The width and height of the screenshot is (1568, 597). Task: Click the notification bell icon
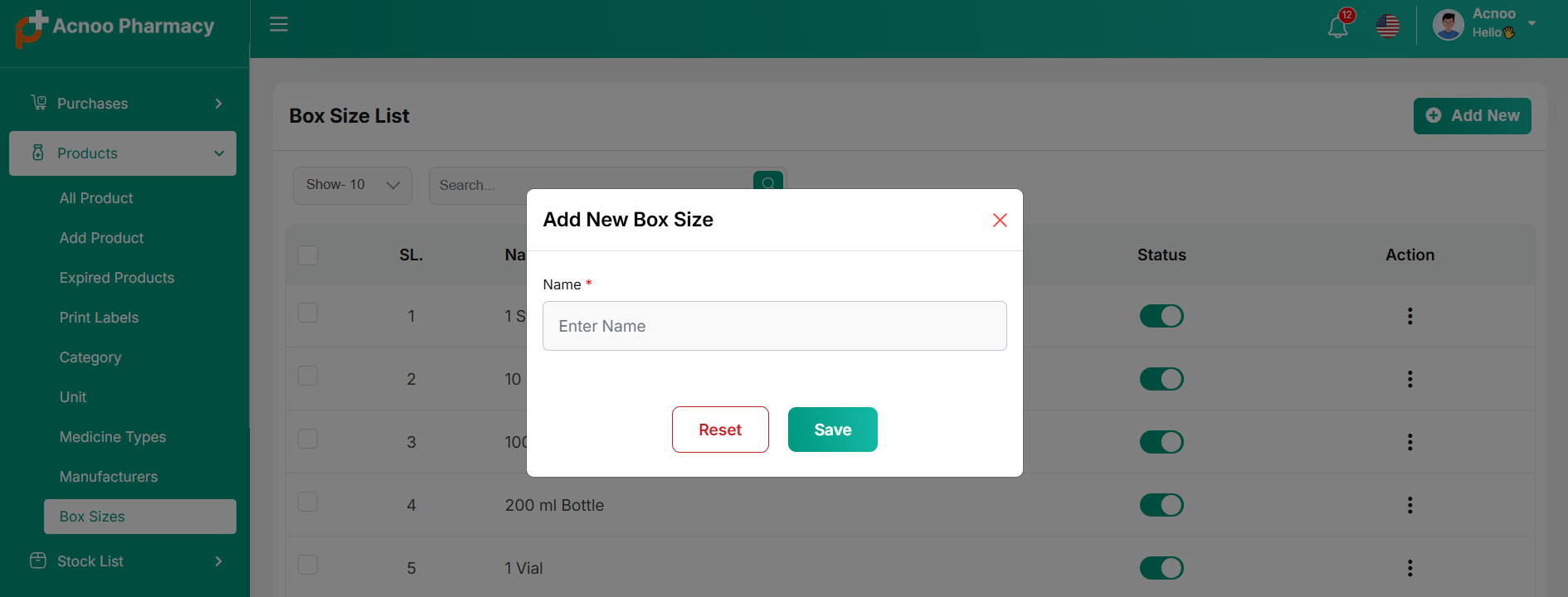coord(1337,27)
